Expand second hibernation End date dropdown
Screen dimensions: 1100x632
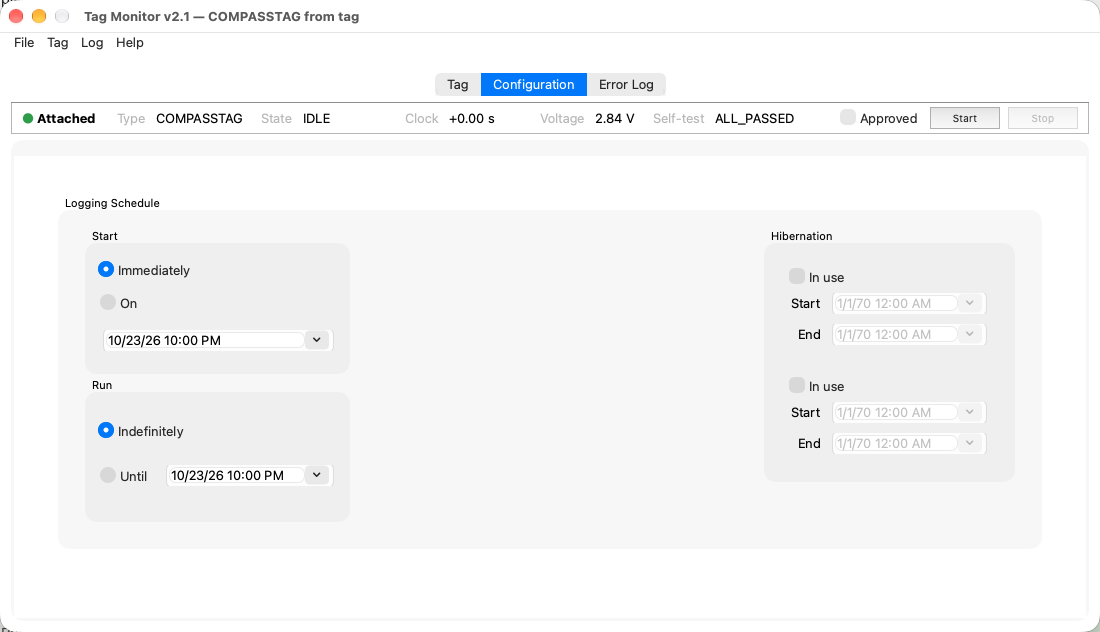tap(970, 443)
